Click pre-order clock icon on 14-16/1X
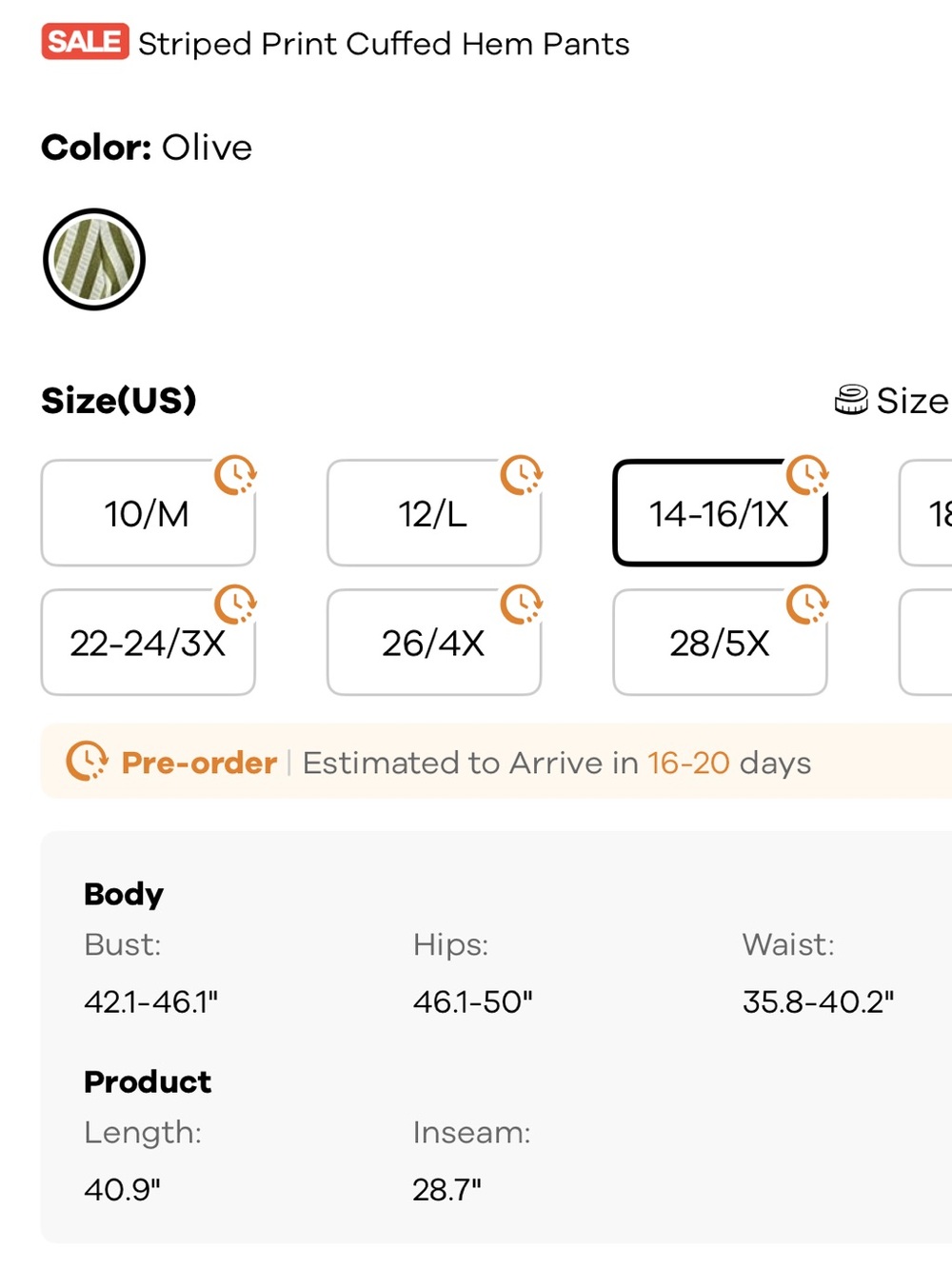Screen dimensions: 952x1269 point(807,475)
